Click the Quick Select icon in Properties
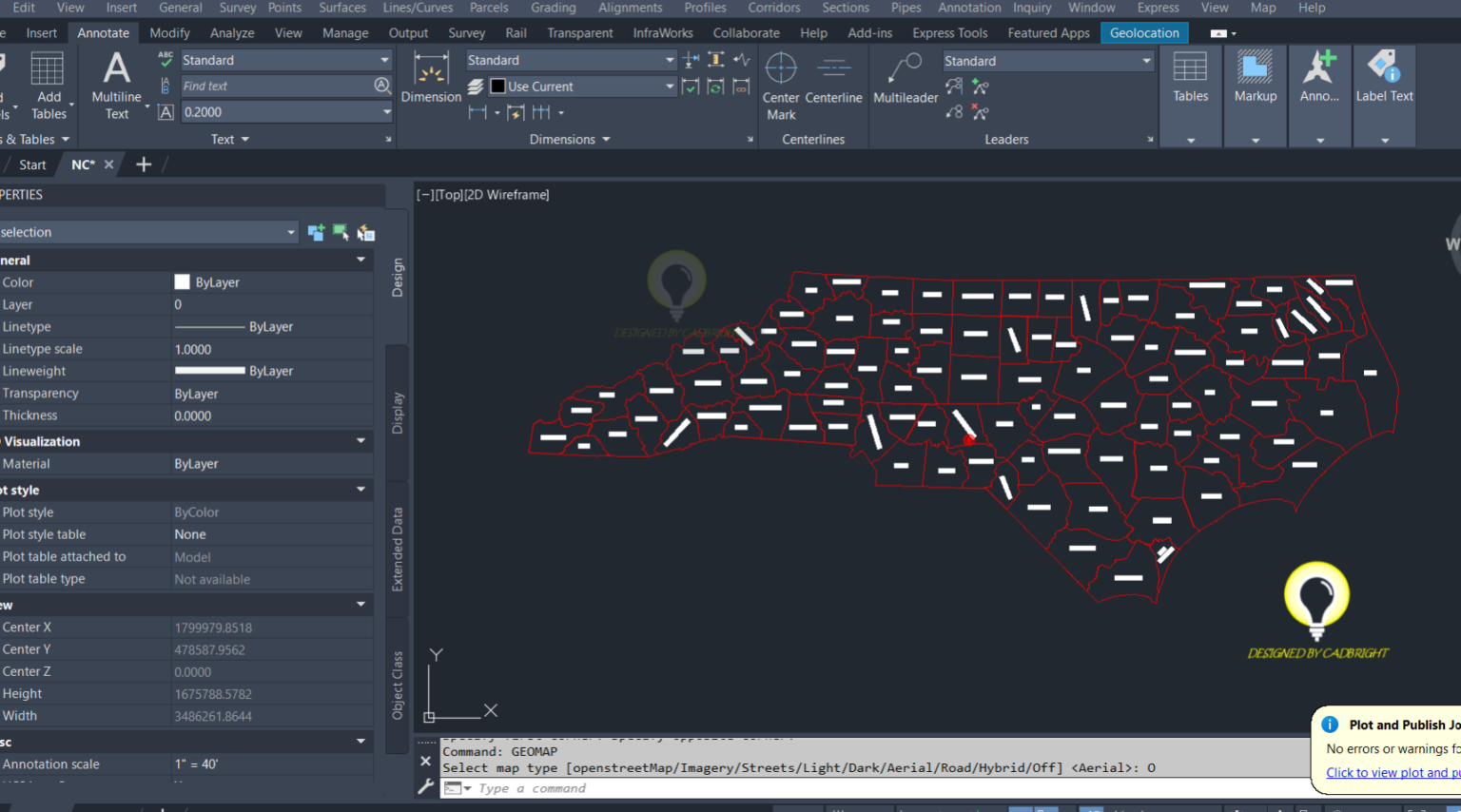This screenshot has height=812, width=1461. (x=365, y=232)
